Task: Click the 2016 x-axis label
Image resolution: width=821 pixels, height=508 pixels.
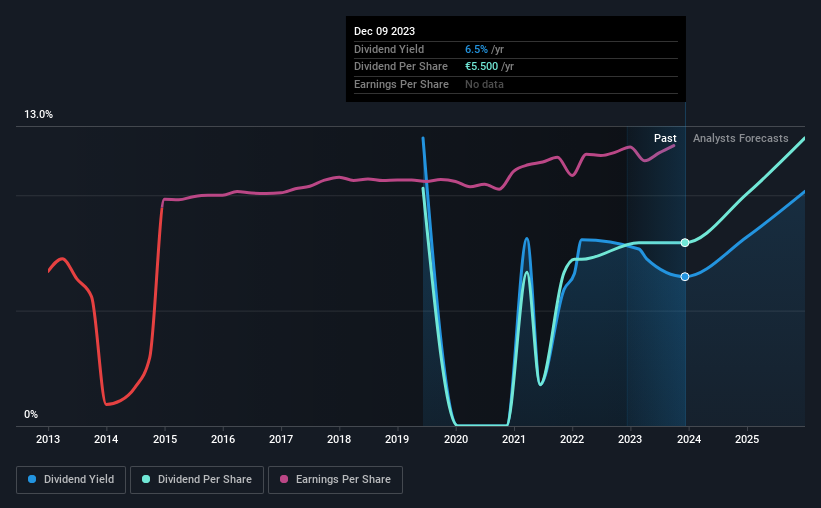Action: 223,439
